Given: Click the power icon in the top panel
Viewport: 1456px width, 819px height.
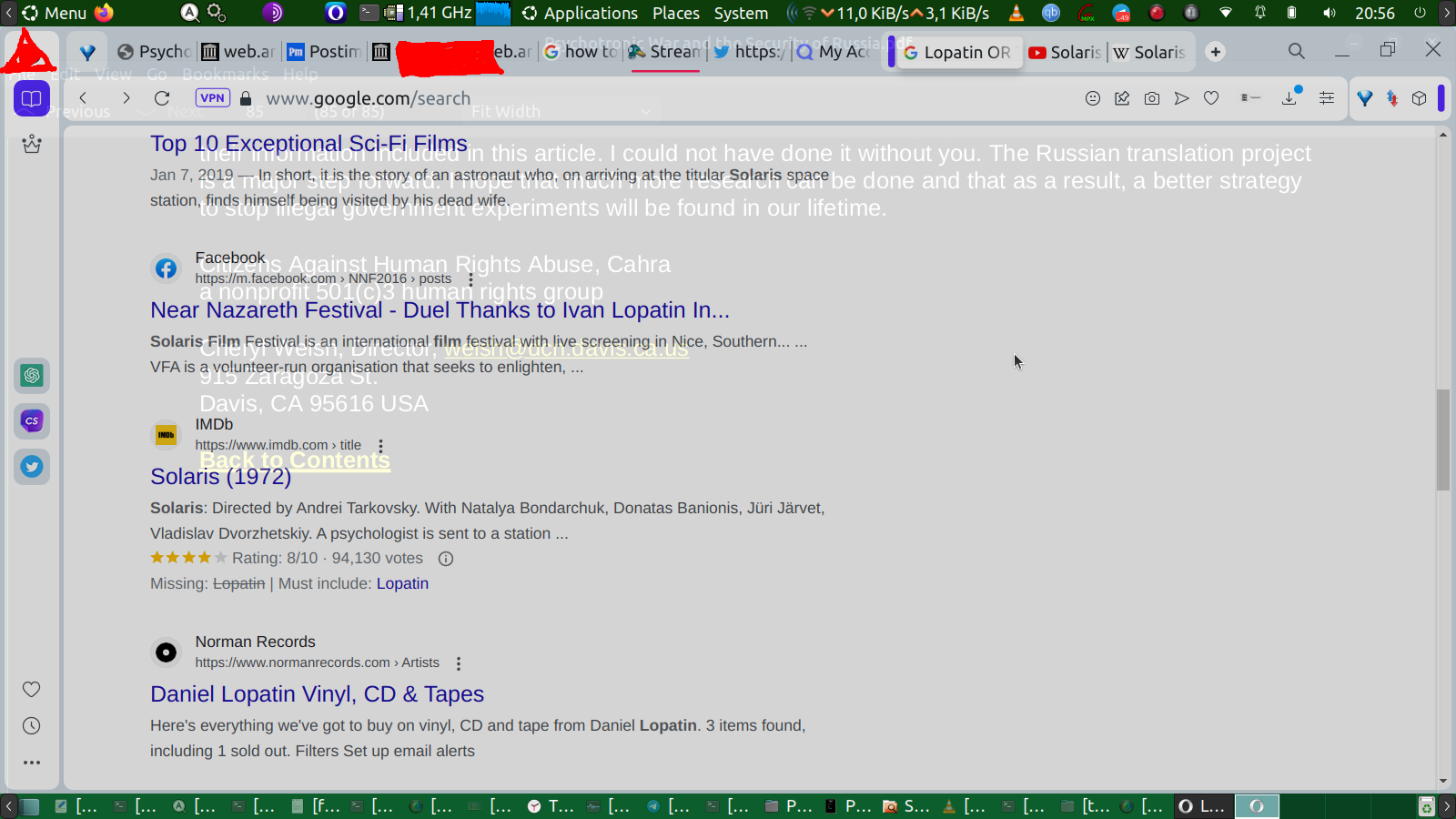Looking at the screenshot, I should pyautogui.click(x=1420, y=13).
